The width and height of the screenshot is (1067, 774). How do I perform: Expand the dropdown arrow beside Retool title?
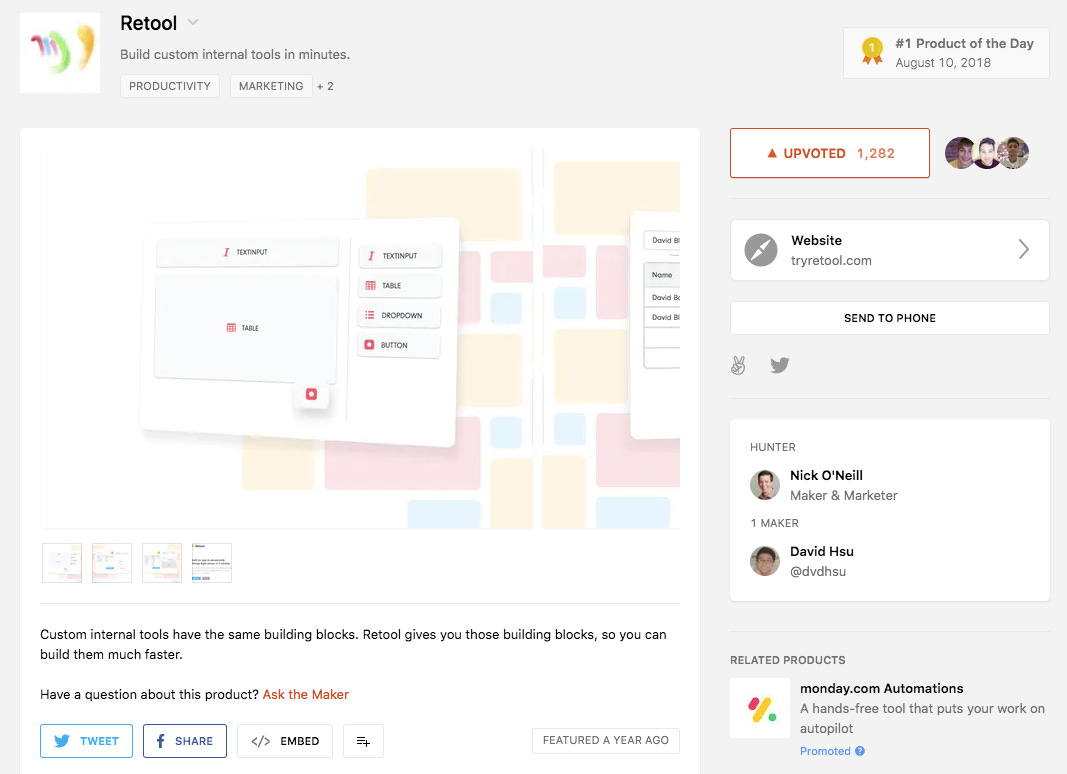[193, 23]
